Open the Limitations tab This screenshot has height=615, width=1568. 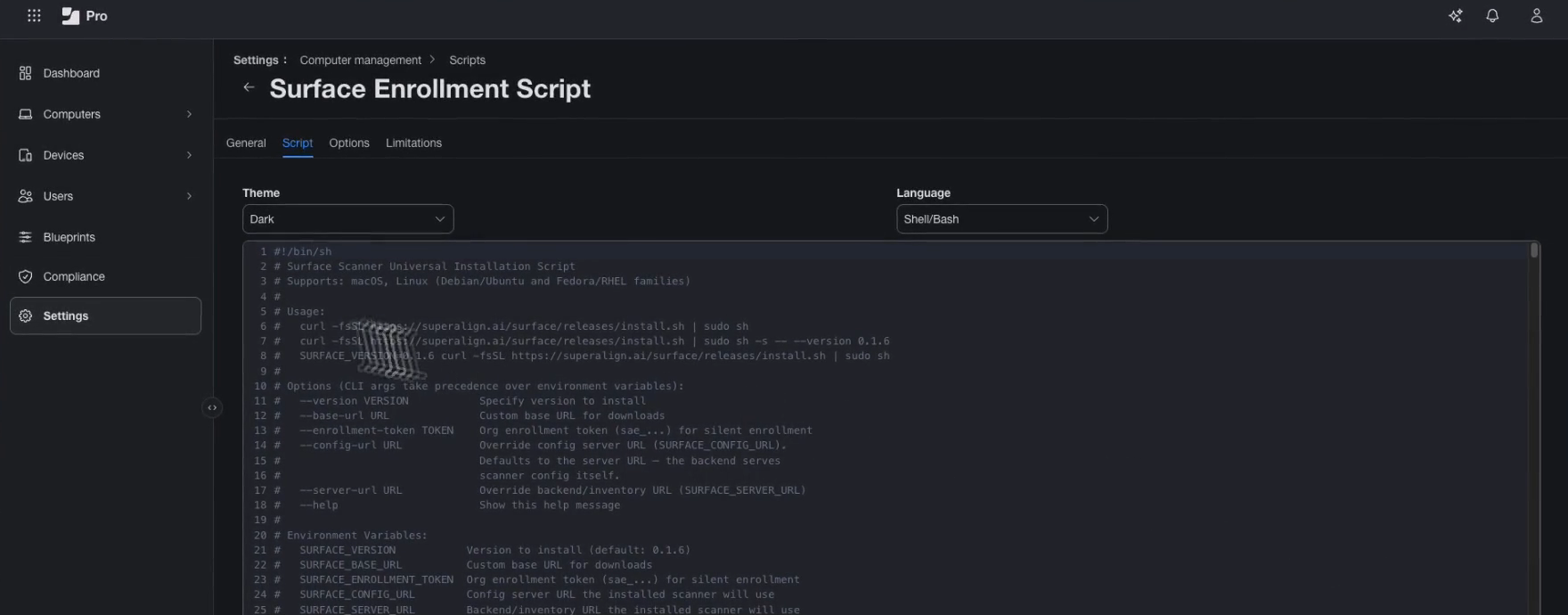[x=413, y=143]
